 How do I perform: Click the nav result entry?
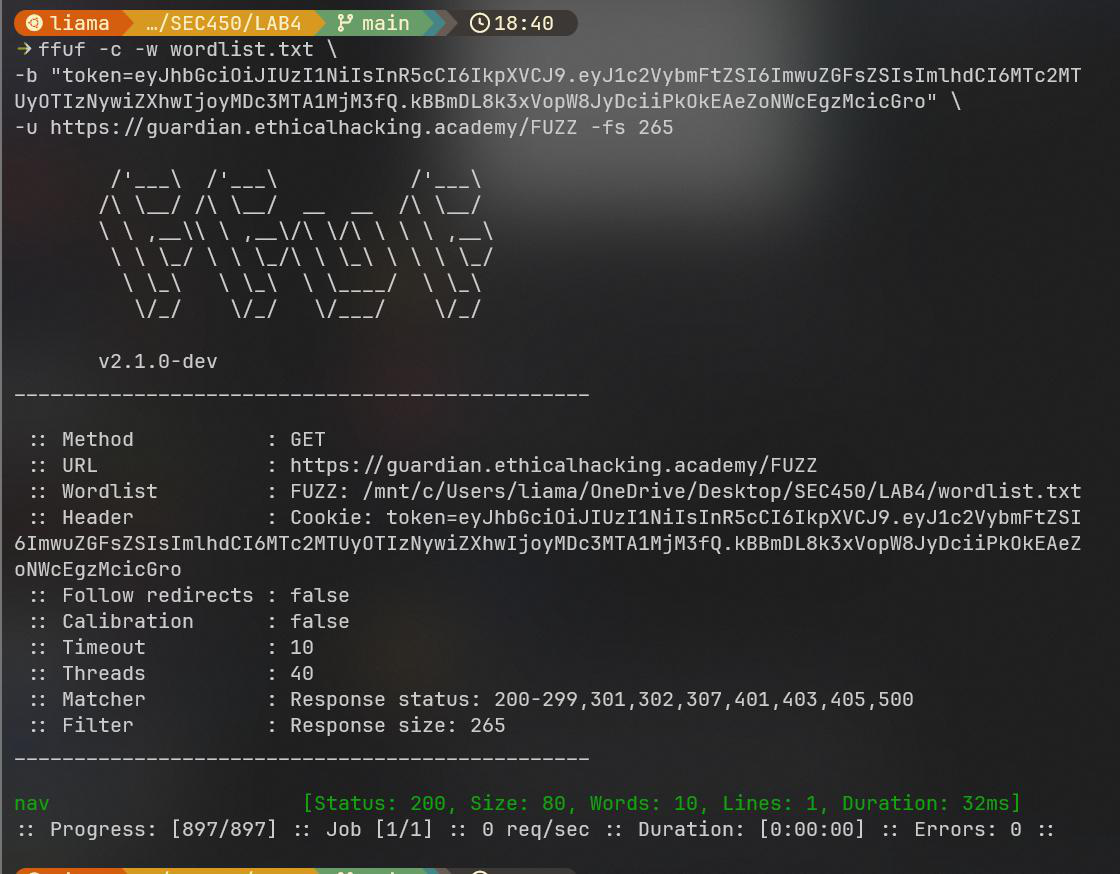[32, 803]
